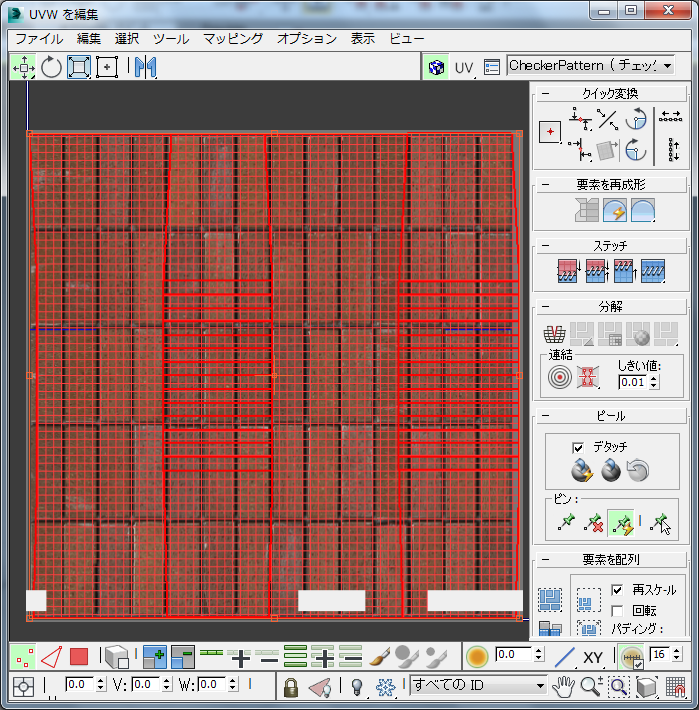Collapse the ピール rollout
The image size is (699, 710).
(x=546, y=416)
